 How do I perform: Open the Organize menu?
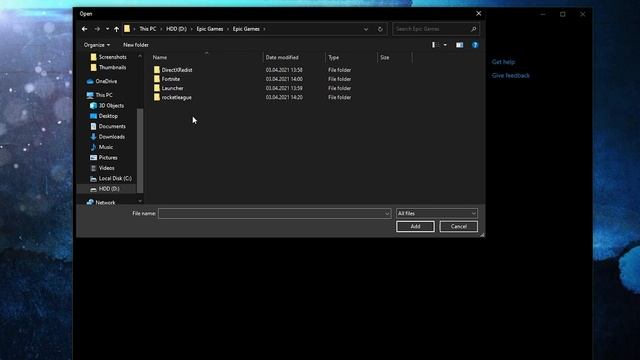click(x=97, y=45)
